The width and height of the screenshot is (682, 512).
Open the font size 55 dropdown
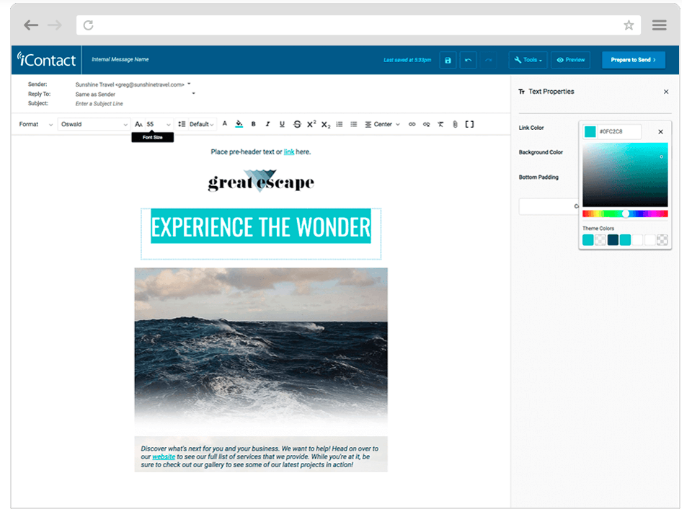pos(159,124)
